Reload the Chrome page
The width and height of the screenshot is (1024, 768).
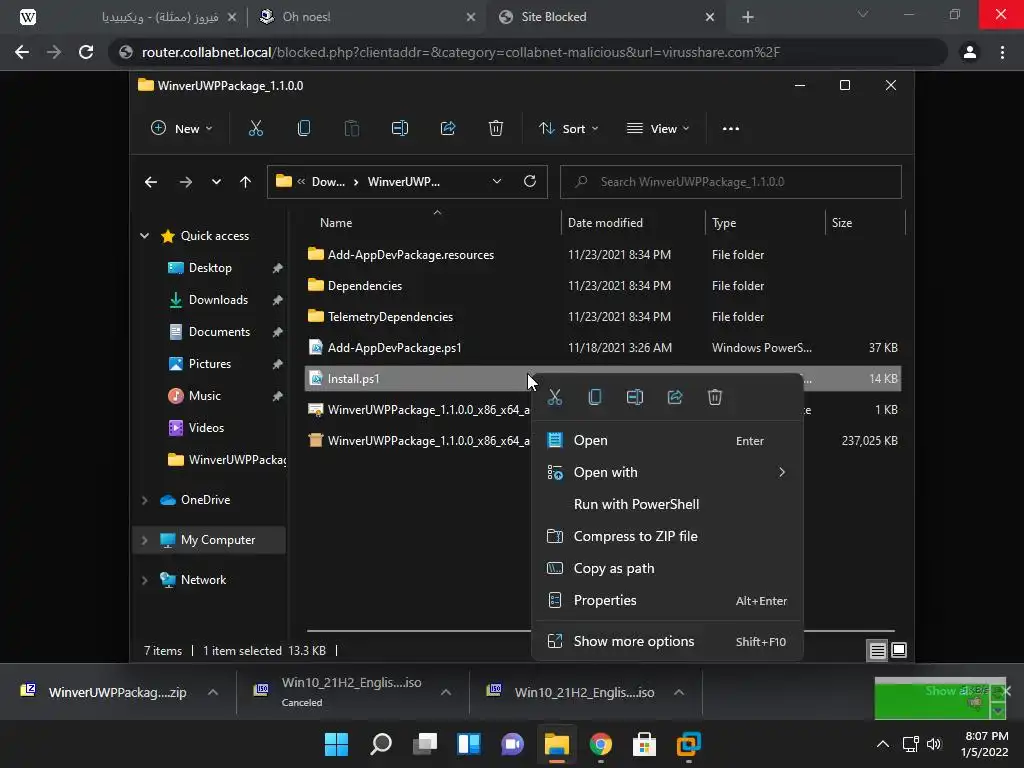86,52
